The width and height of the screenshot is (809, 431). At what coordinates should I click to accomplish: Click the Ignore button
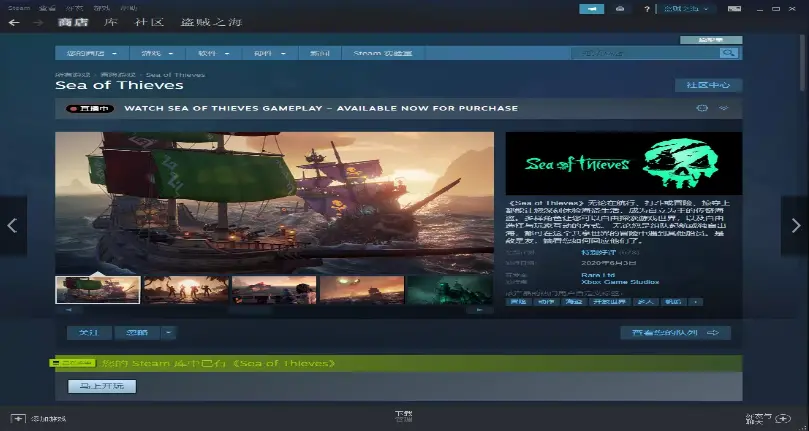pyautogui.click(x=137, y=333)
